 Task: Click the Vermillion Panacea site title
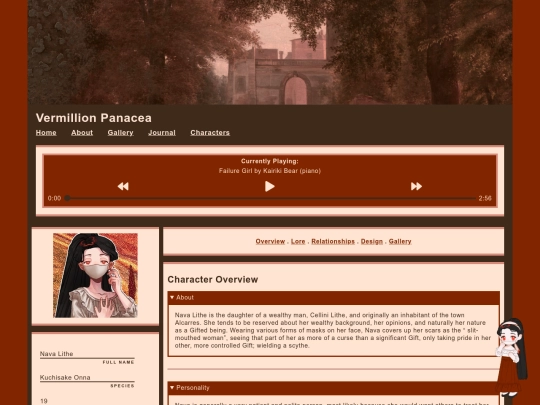(x=94, y=118)
